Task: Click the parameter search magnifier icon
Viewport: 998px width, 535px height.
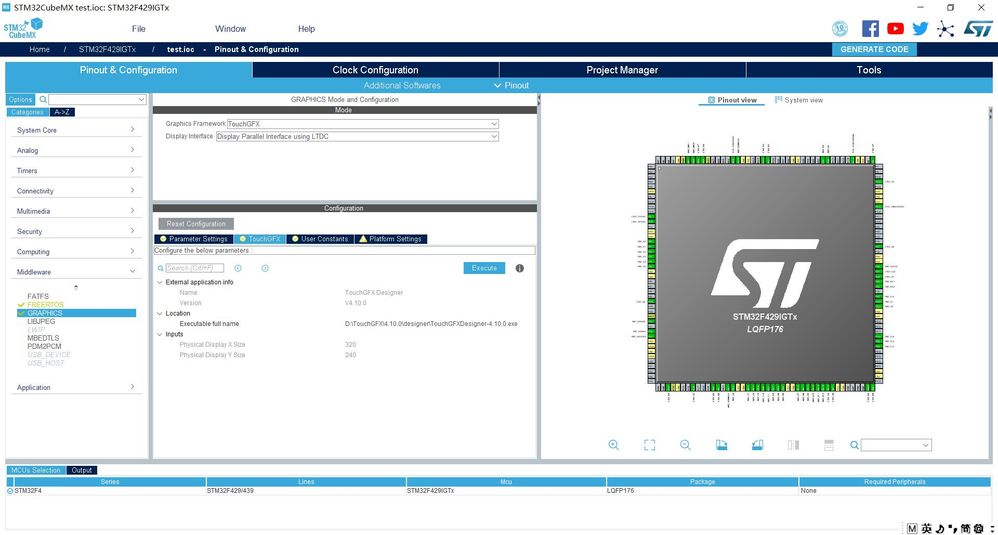Action: pos(160,268)
